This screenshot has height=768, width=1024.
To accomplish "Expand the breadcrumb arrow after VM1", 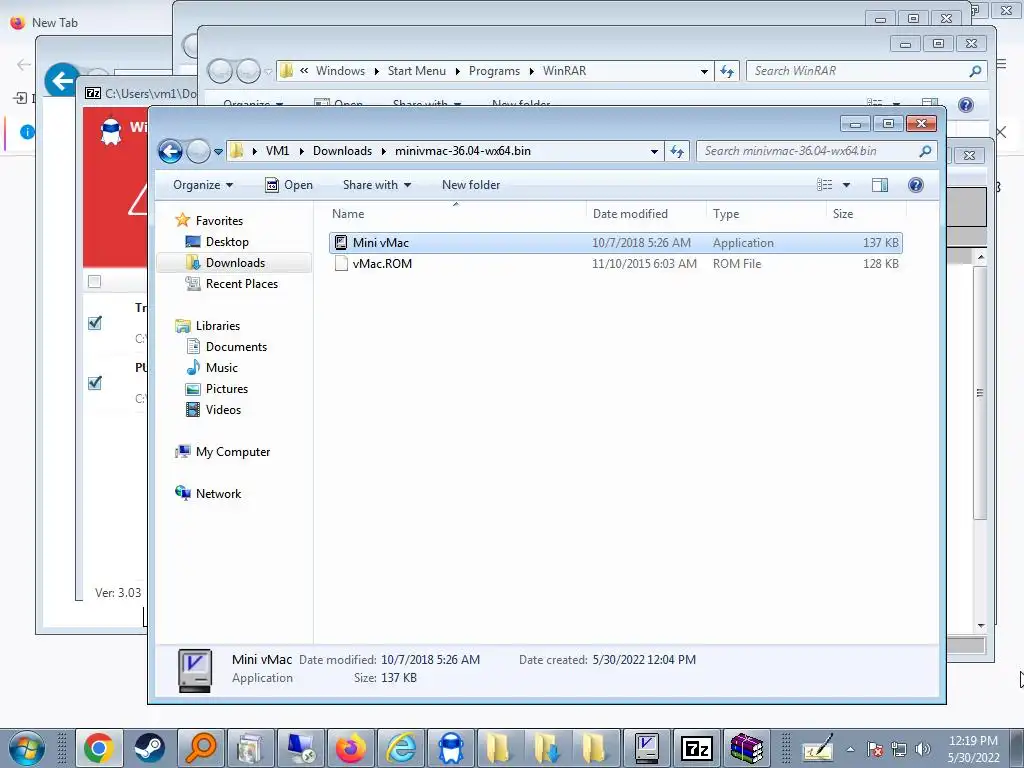I will (x=301, y=151).
